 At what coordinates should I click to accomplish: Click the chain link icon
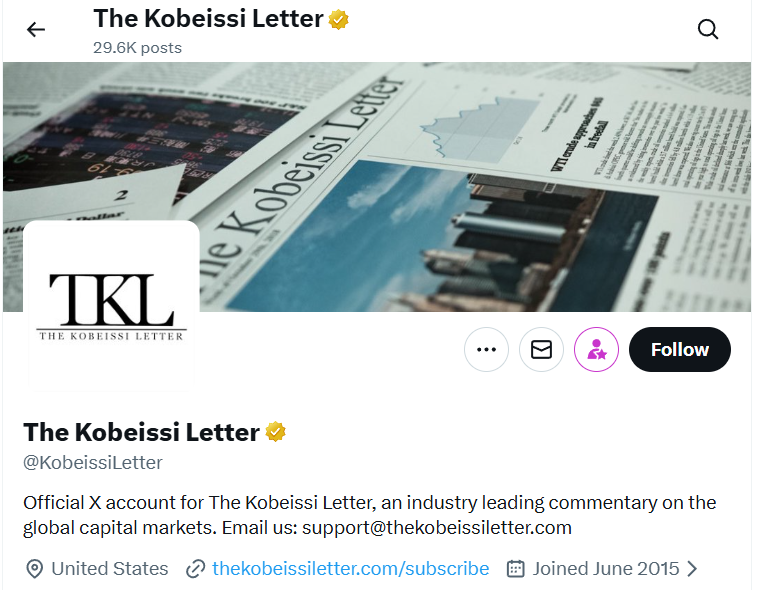click(196, 569)
